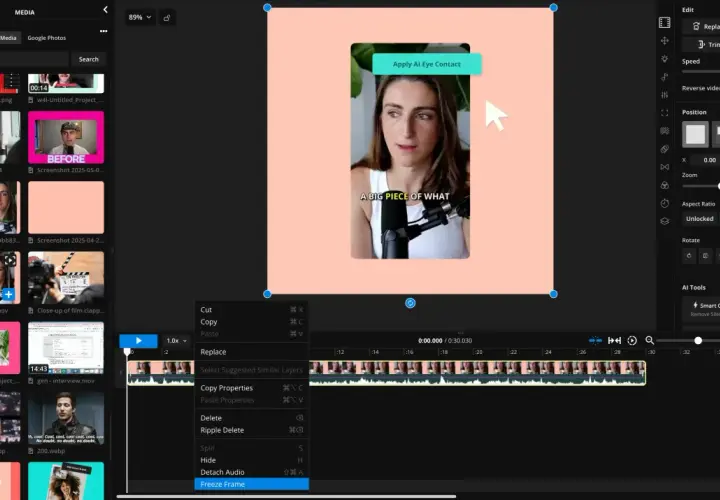Select the 200.webp thumbnail

(x=66, y=418)
